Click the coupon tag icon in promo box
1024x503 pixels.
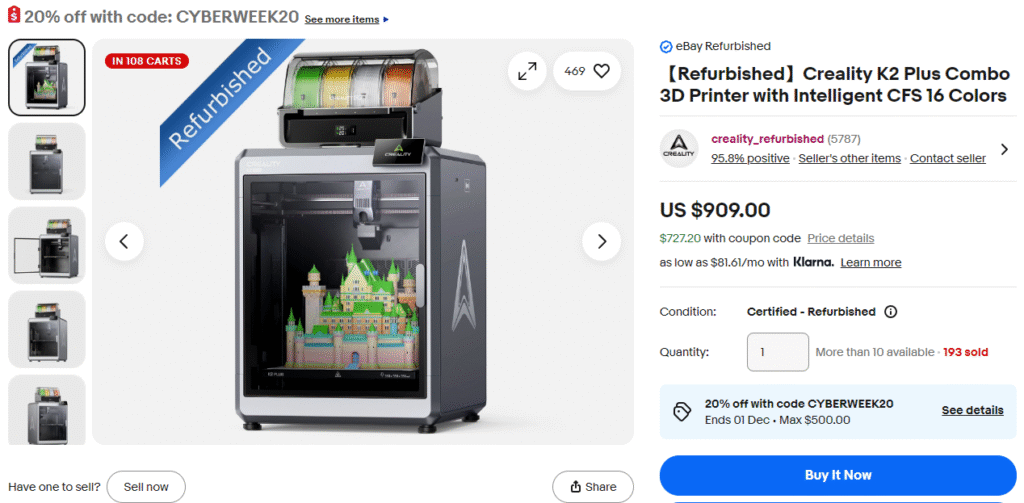pos(682,412)
